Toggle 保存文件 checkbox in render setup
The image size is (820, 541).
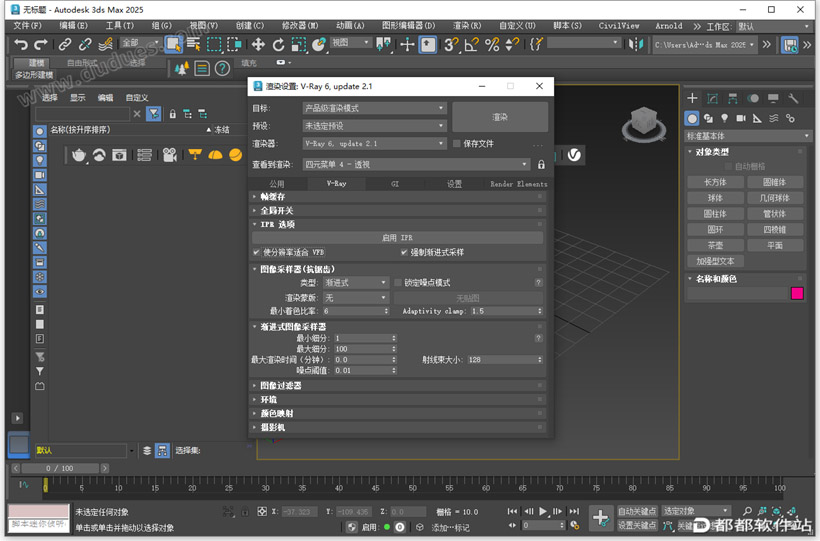click(457, 143)
